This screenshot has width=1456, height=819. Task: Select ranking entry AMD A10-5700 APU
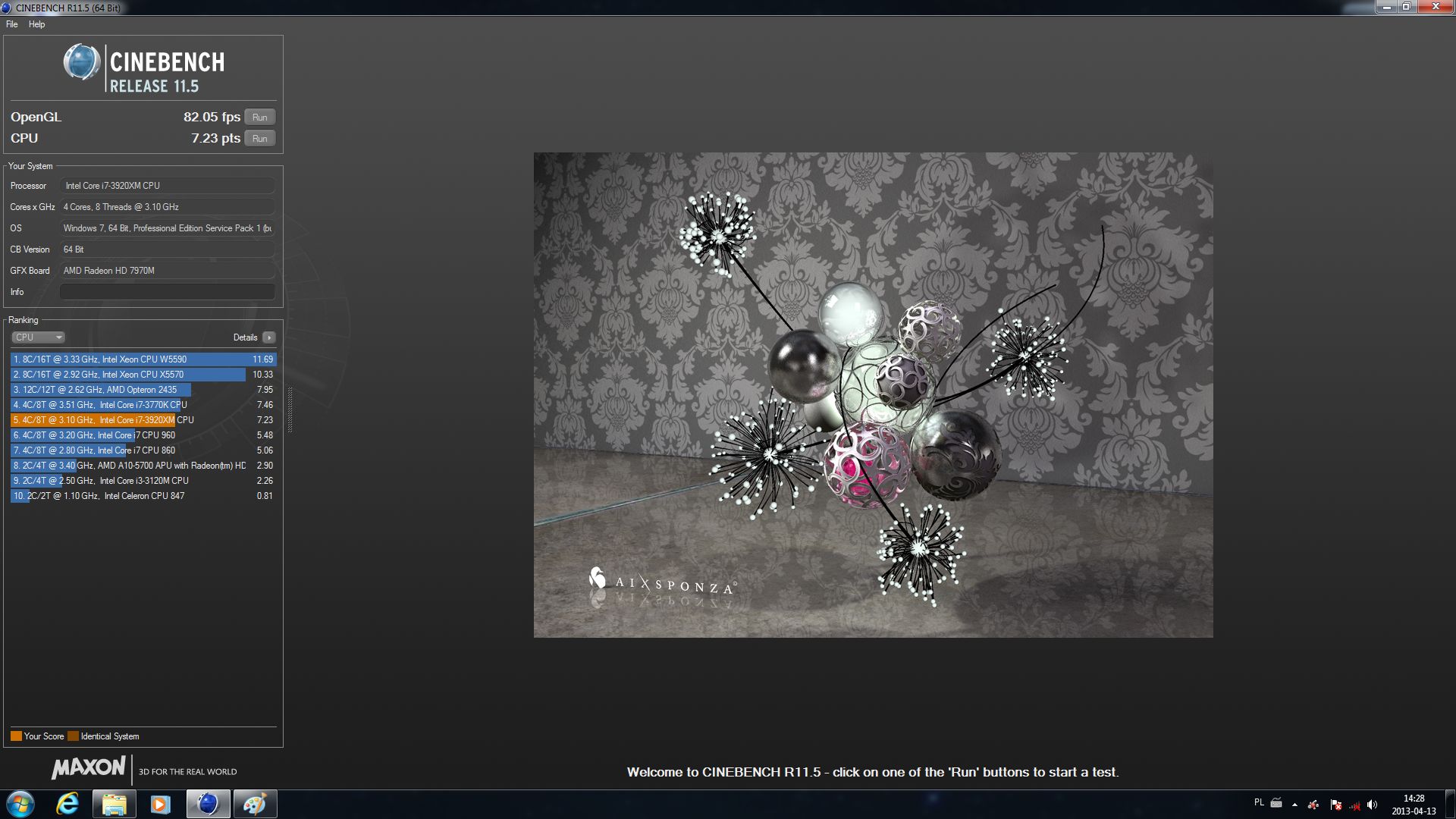(143, 466)
